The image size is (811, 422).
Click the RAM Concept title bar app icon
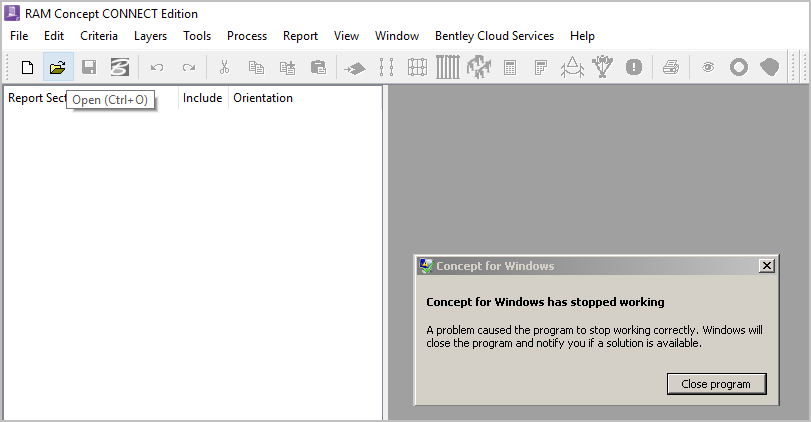coord(12,13)
